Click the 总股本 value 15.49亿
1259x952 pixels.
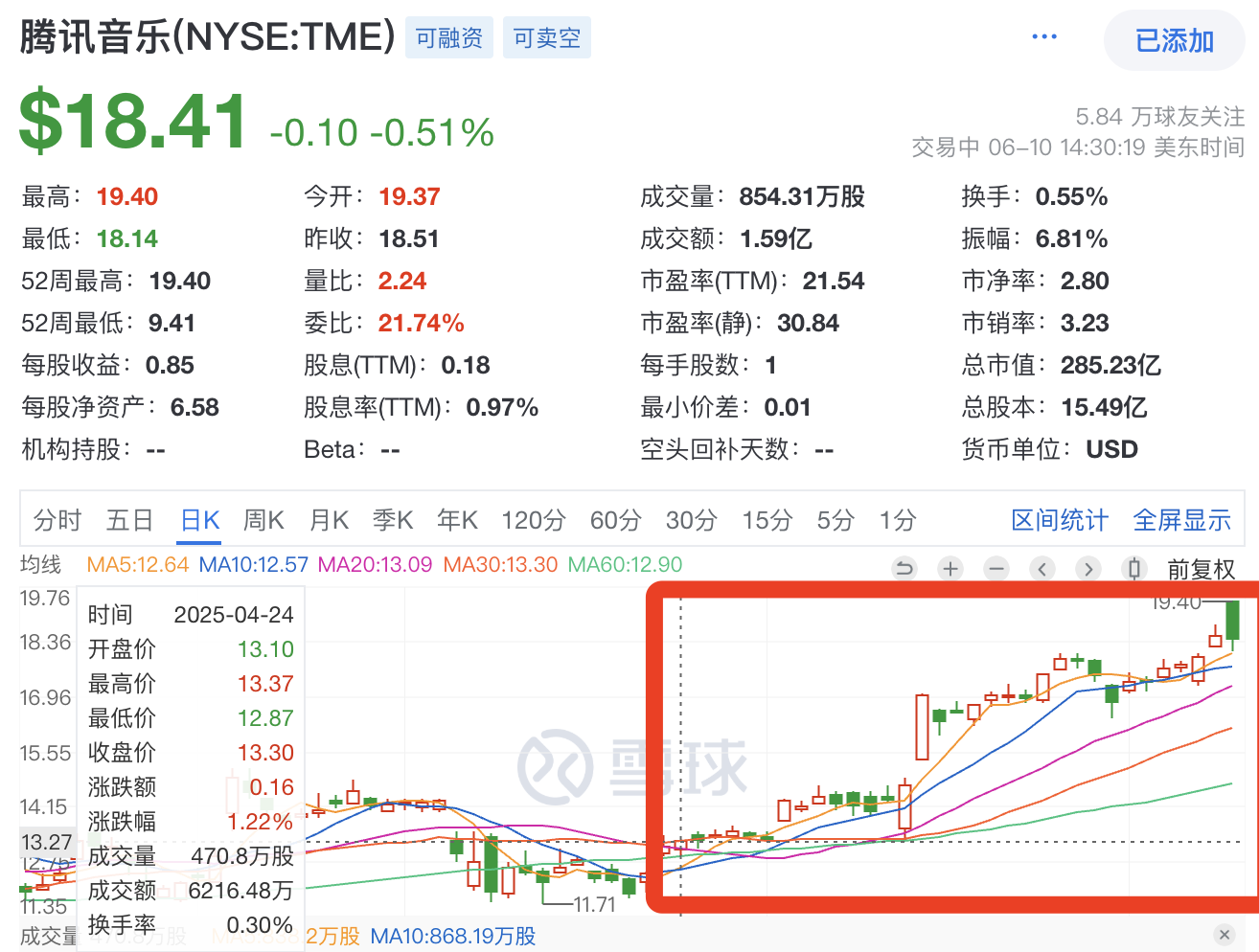[x=1104, y=407]
